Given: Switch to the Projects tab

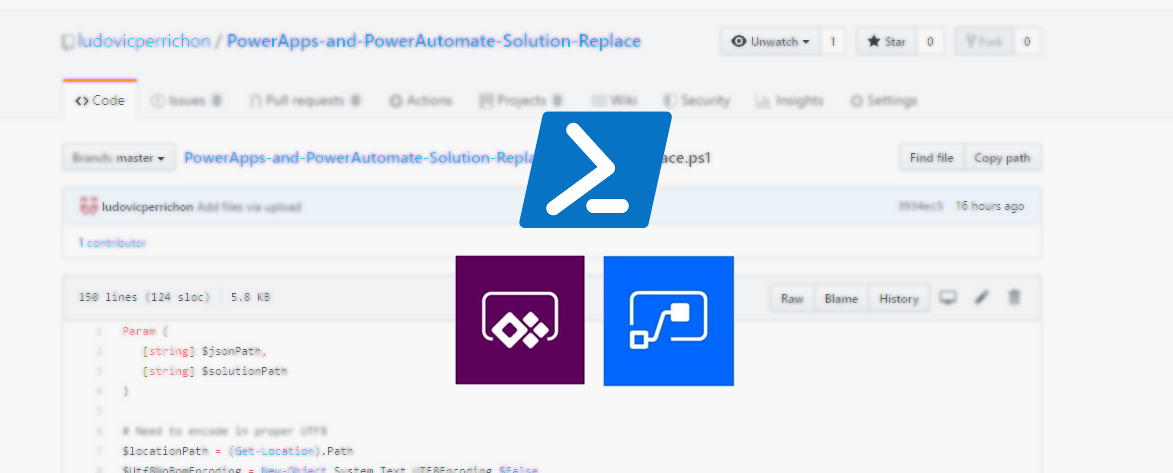Looking at the screenshot, I should (521, 100).
